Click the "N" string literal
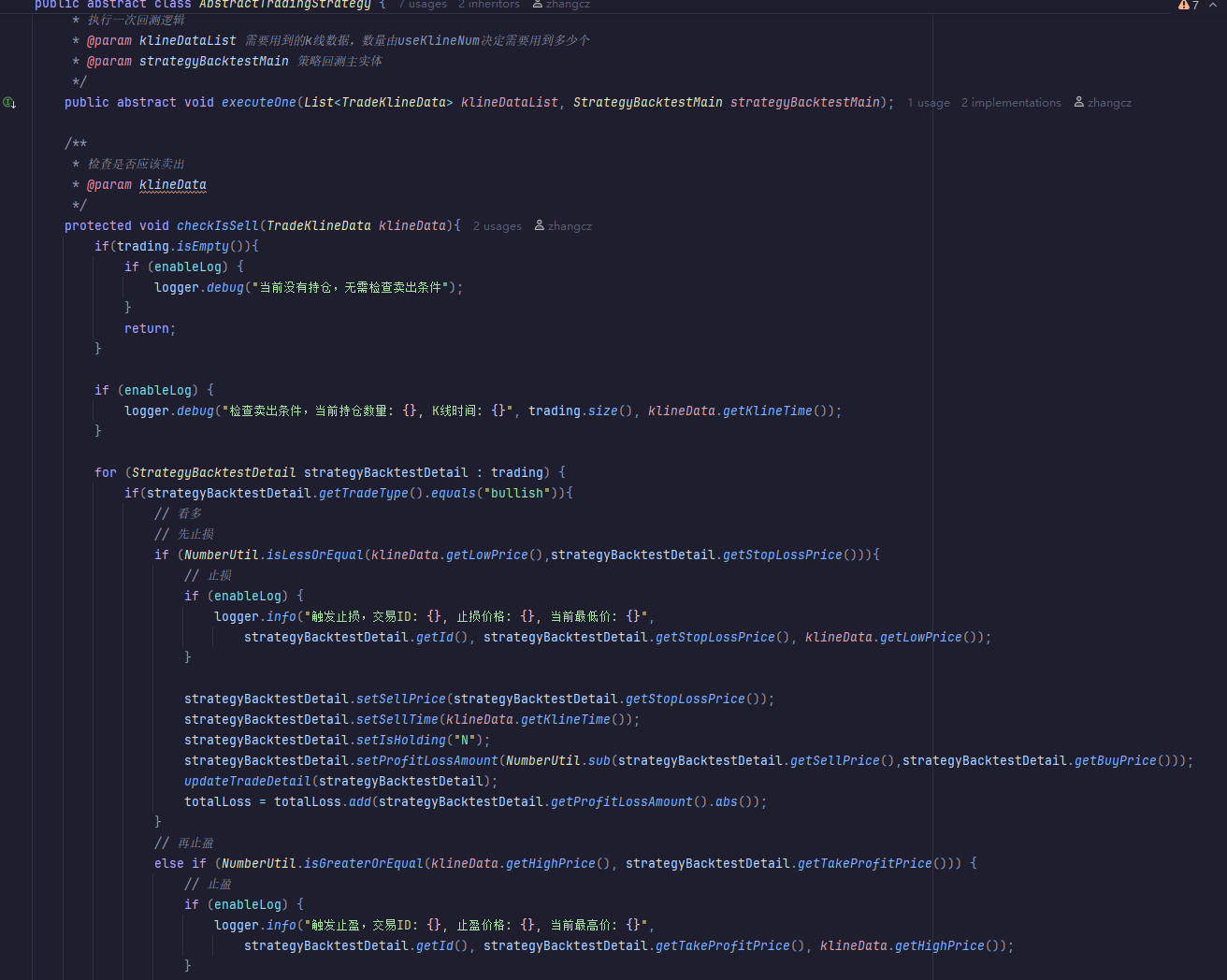Viewport: 1227px width, 980px height. point(465,741)
